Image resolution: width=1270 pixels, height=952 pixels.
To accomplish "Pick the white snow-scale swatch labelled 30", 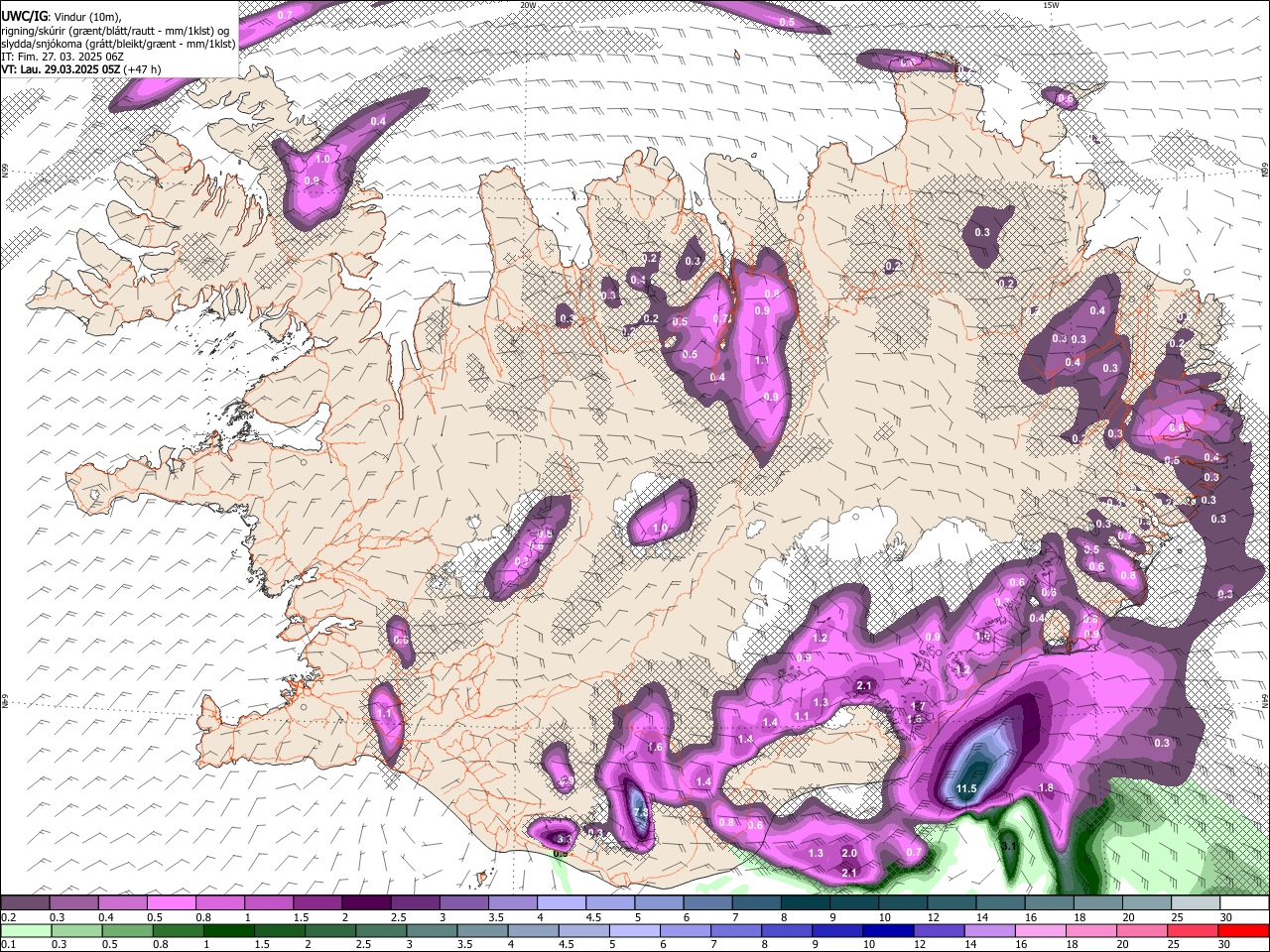I will coord(1245,903).
